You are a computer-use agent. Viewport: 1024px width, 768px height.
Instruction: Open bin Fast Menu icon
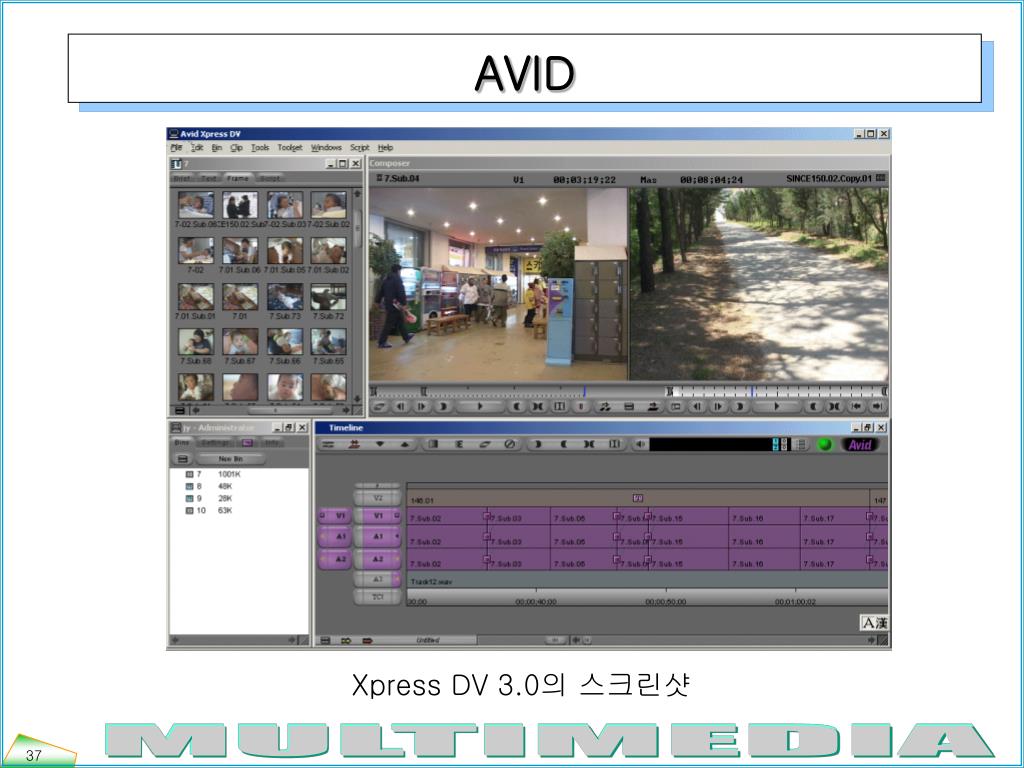[179, 411]
